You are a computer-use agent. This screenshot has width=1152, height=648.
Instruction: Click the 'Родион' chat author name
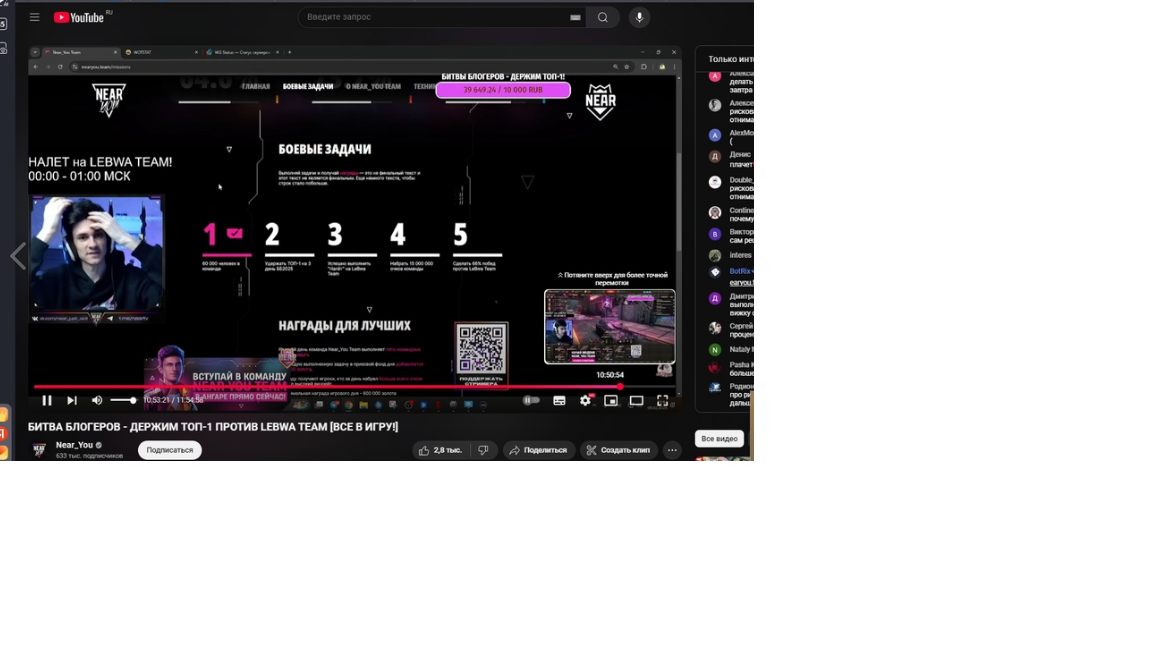coord(741,386)
